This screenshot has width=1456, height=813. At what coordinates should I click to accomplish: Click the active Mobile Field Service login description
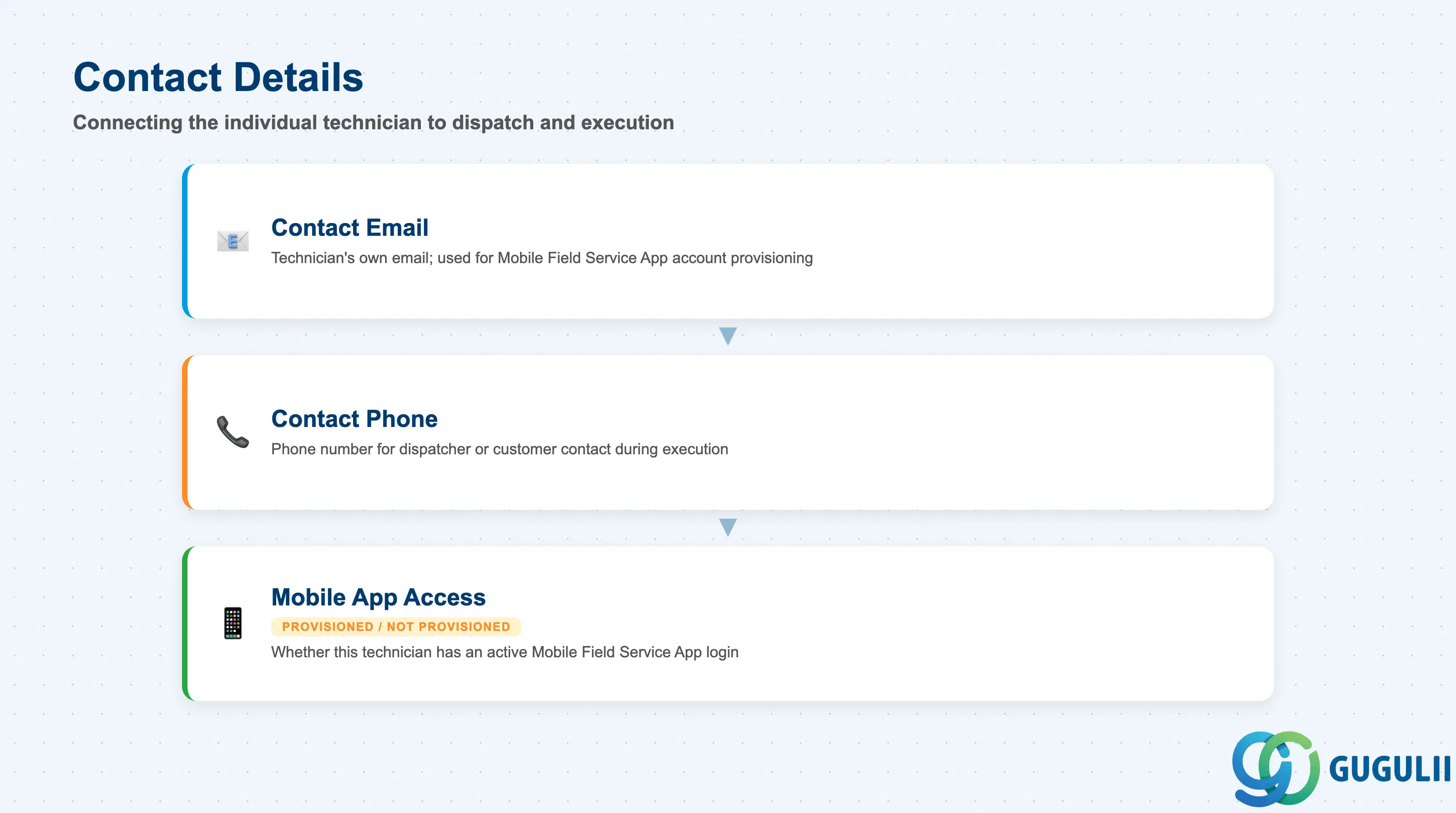click(505, 652)
